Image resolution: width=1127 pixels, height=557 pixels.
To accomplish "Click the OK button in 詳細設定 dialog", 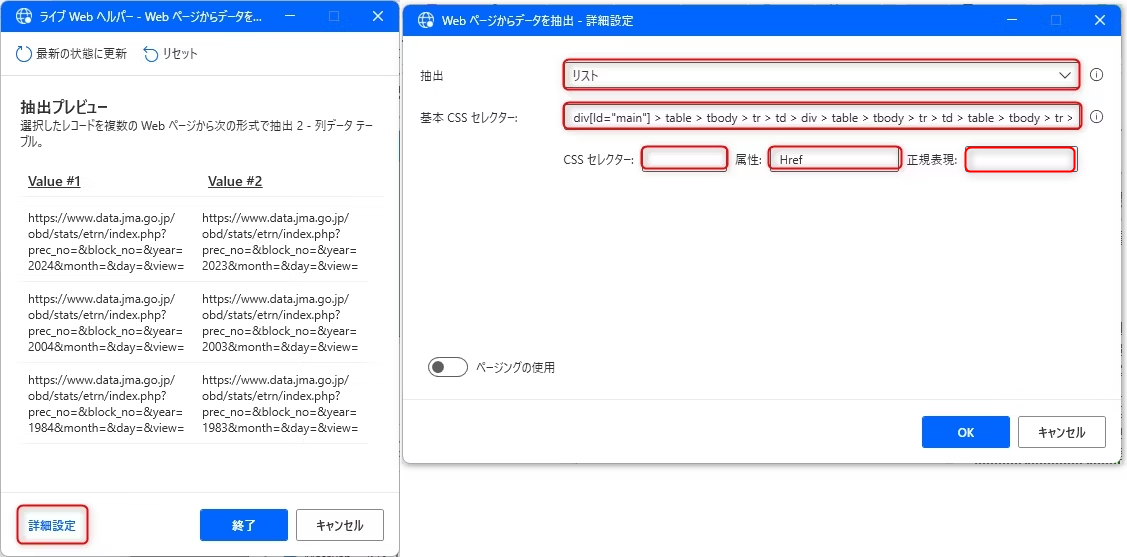I will [x=965, y=432].
